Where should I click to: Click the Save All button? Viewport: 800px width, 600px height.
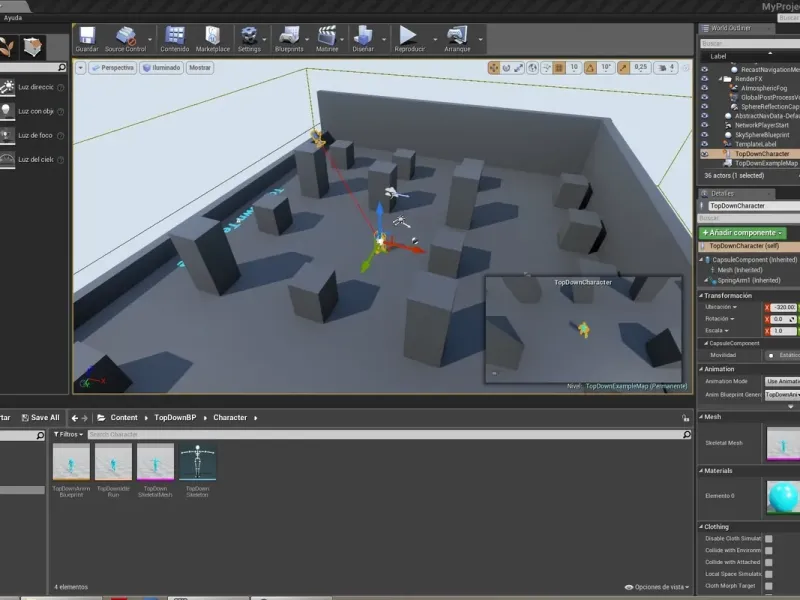coord(40,418)
